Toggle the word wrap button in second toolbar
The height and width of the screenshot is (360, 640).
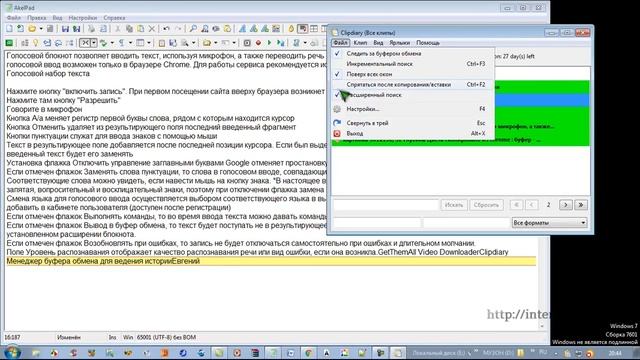point(85,43)
